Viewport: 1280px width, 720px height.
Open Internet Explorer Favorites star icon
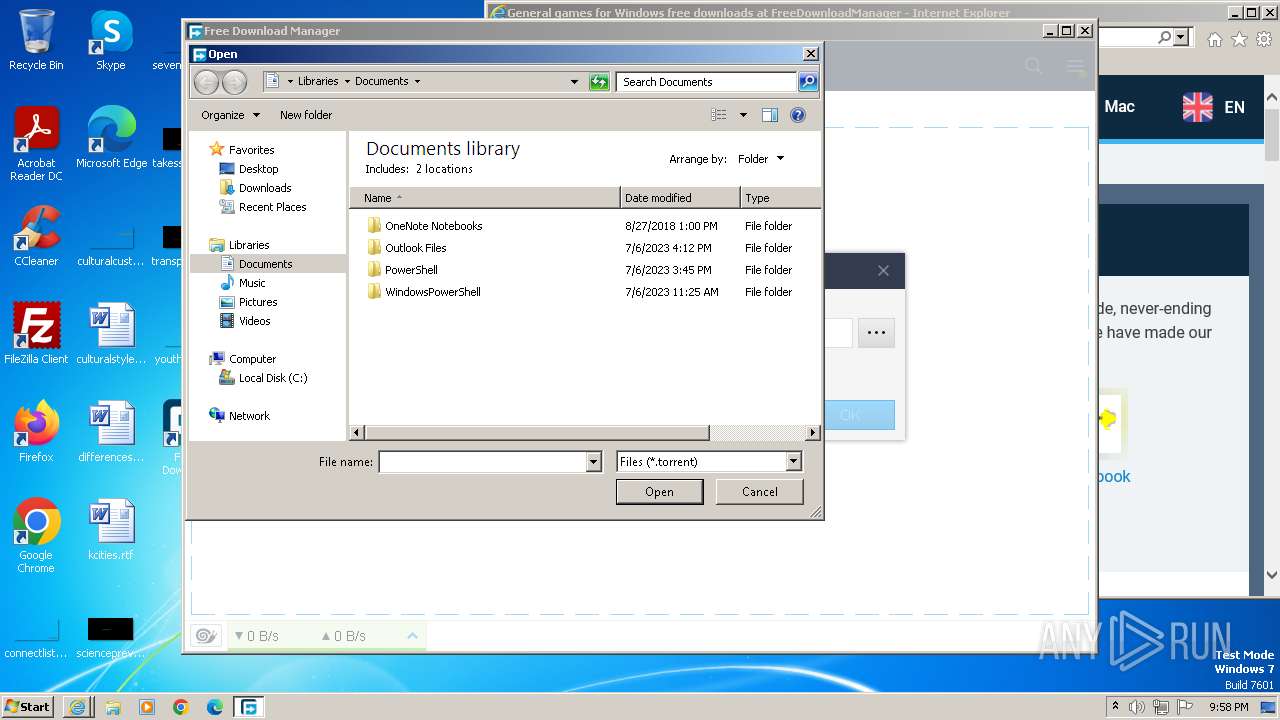(1239, 40)
